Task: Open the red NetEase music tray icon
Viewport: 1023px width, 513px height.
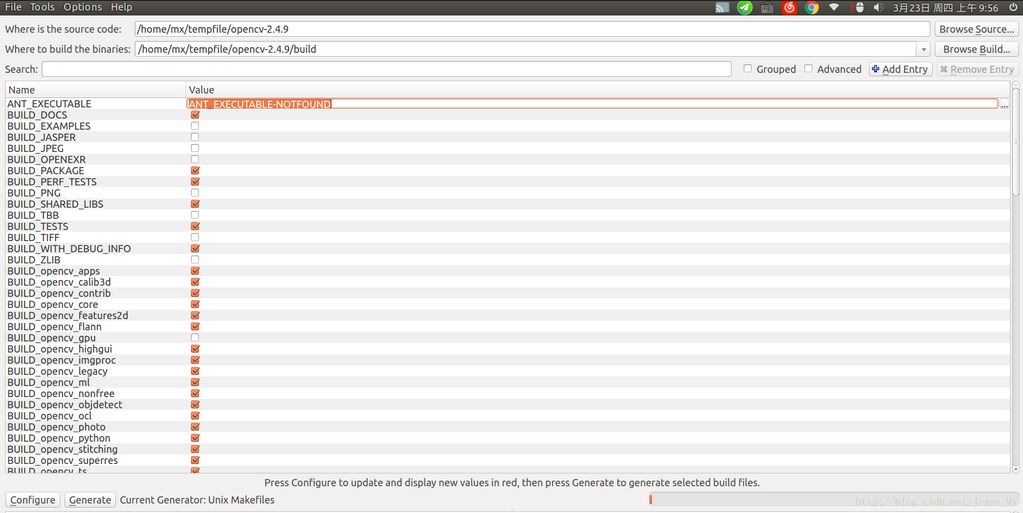Action: click(x=789, y=7)
